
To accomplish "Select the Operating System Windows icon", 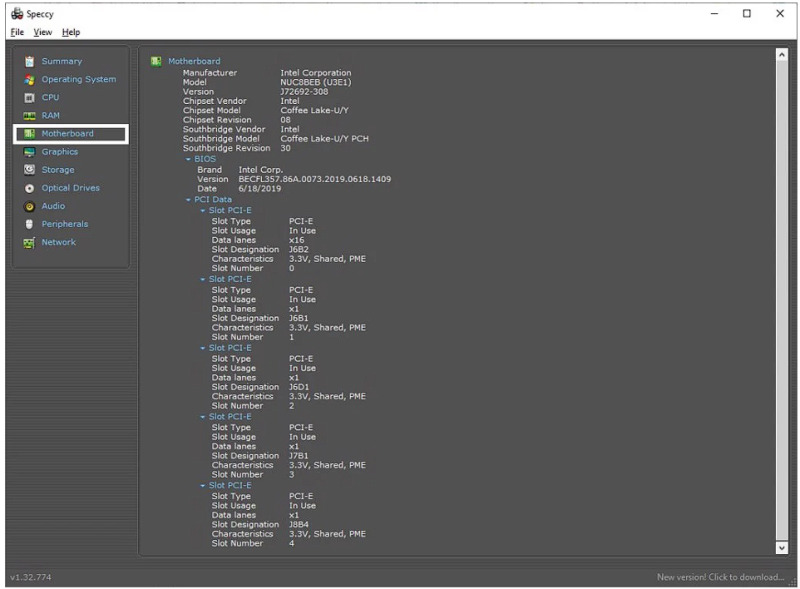I will tap(29, 80).
